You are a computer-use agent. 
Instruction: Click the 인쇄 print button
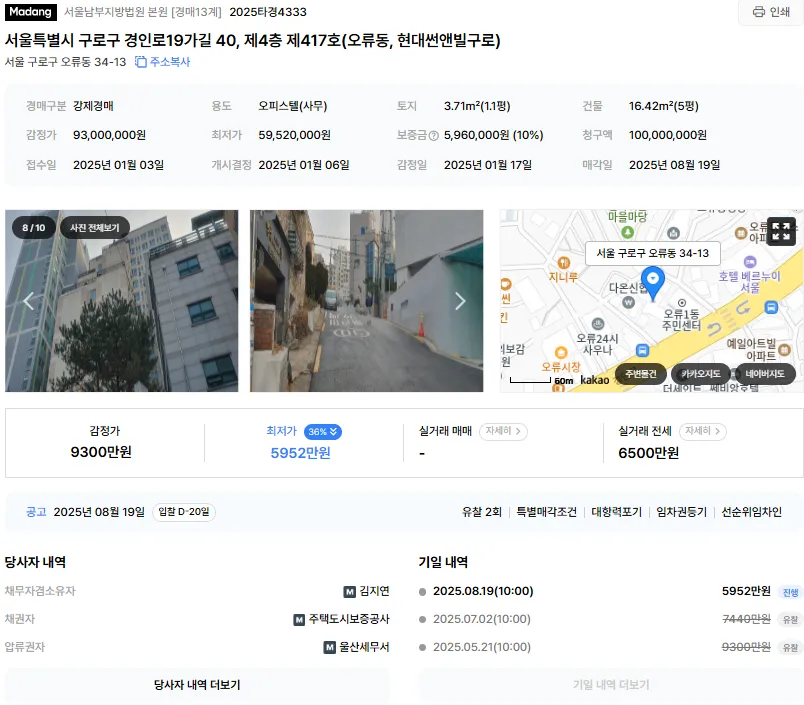[771, 12]
